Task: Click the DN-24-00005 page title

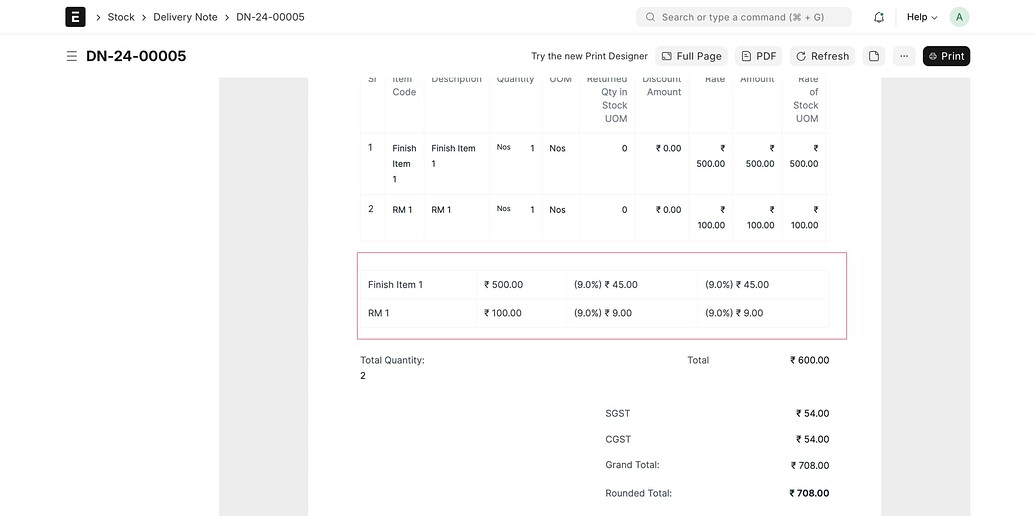Action: [x=136, y=56]
